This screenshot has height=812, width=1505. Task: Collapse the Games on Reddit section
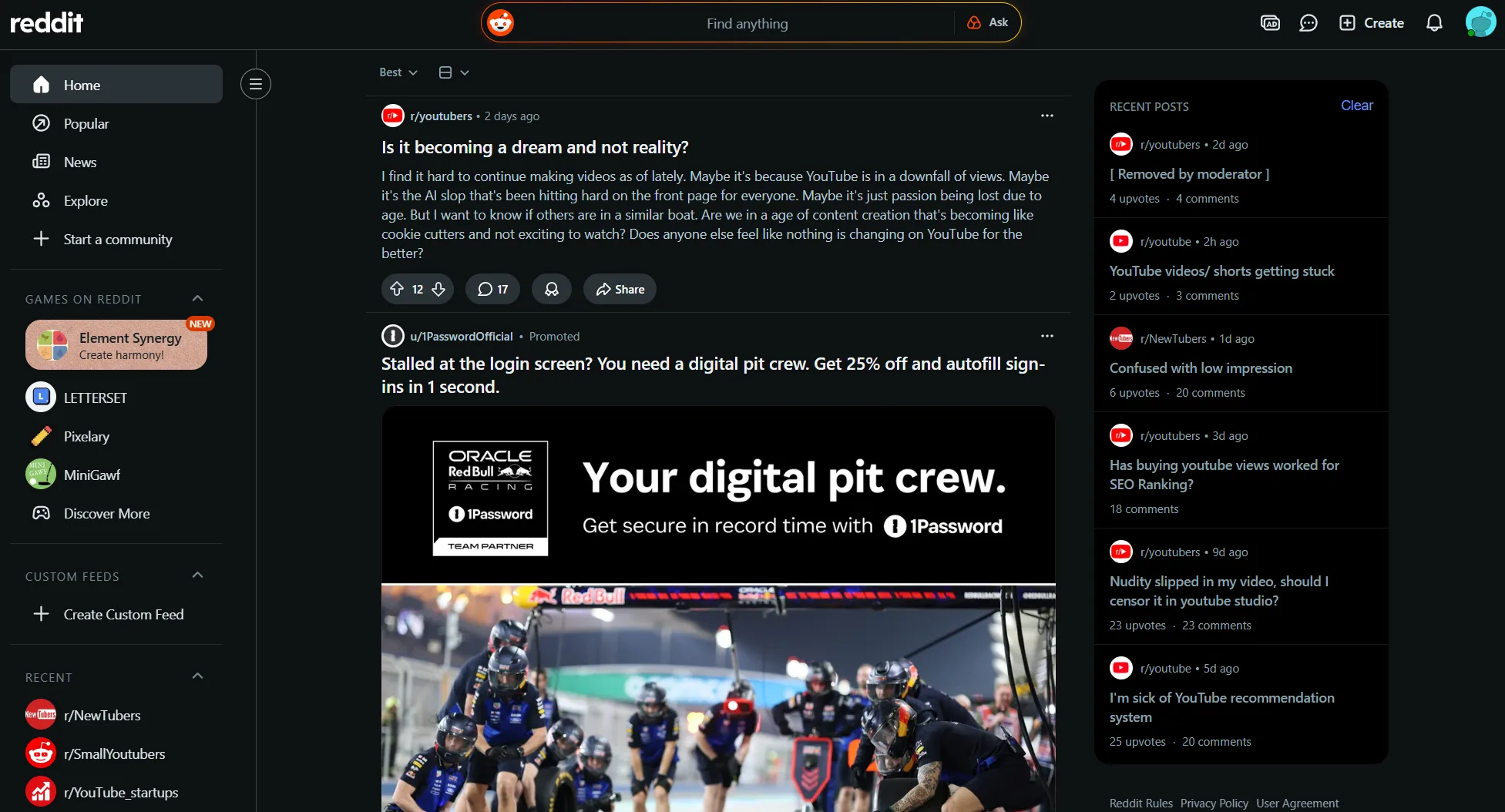point(197,298)
